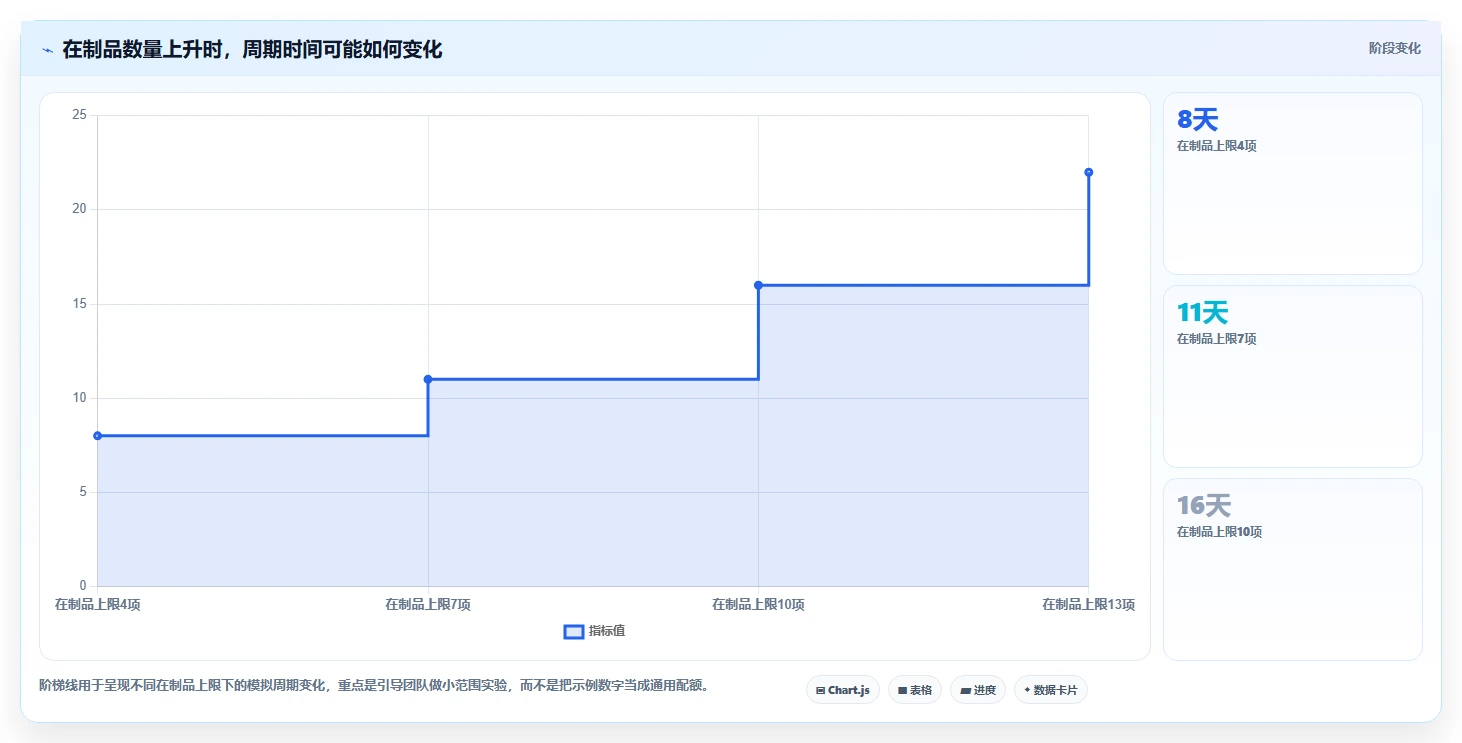Select the Chart.js tag pill

[843, 690]
